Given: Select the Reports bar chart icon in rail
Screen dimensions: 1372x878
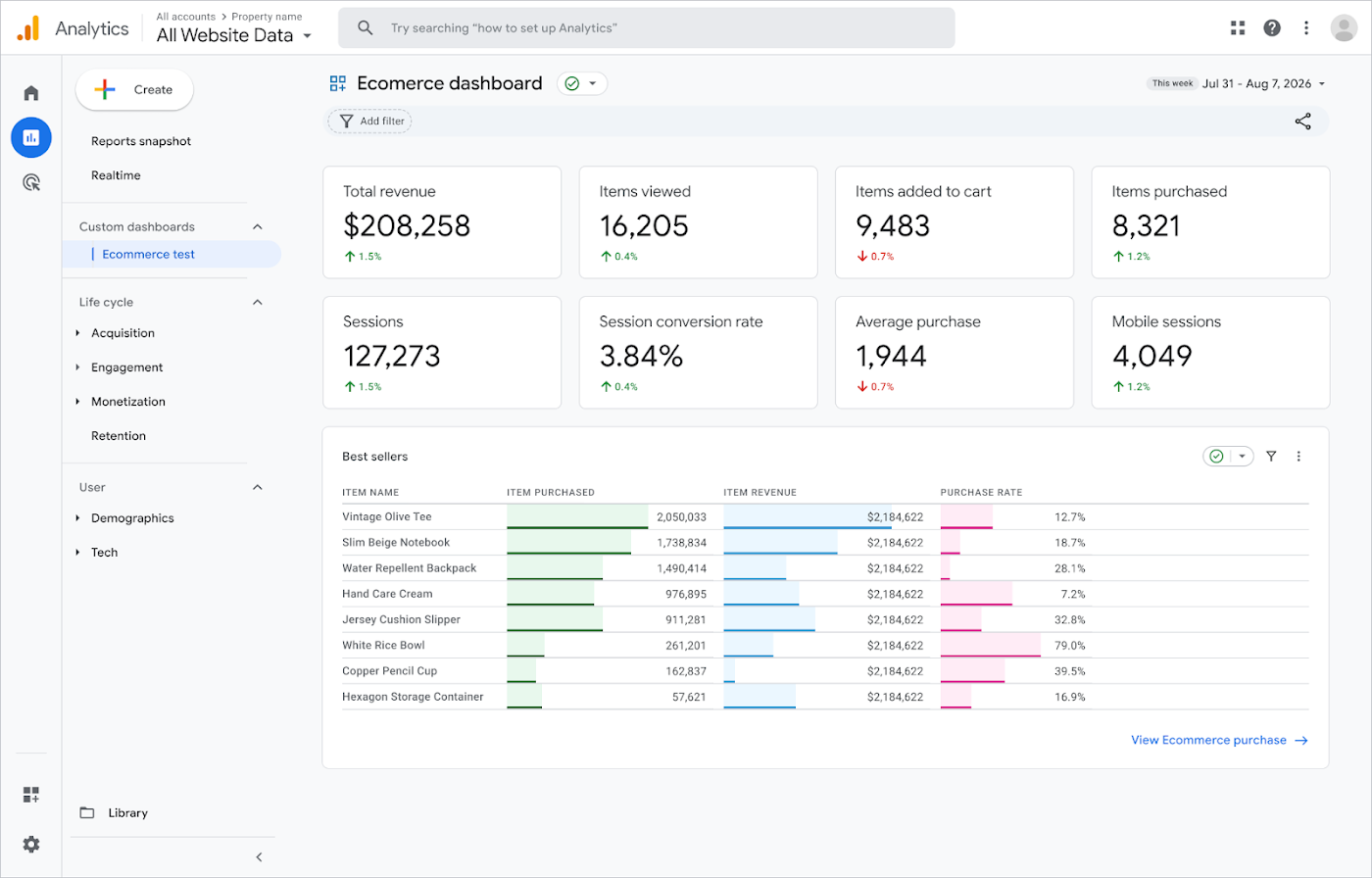Looking at the screenshot, I should tap(31, 137).
